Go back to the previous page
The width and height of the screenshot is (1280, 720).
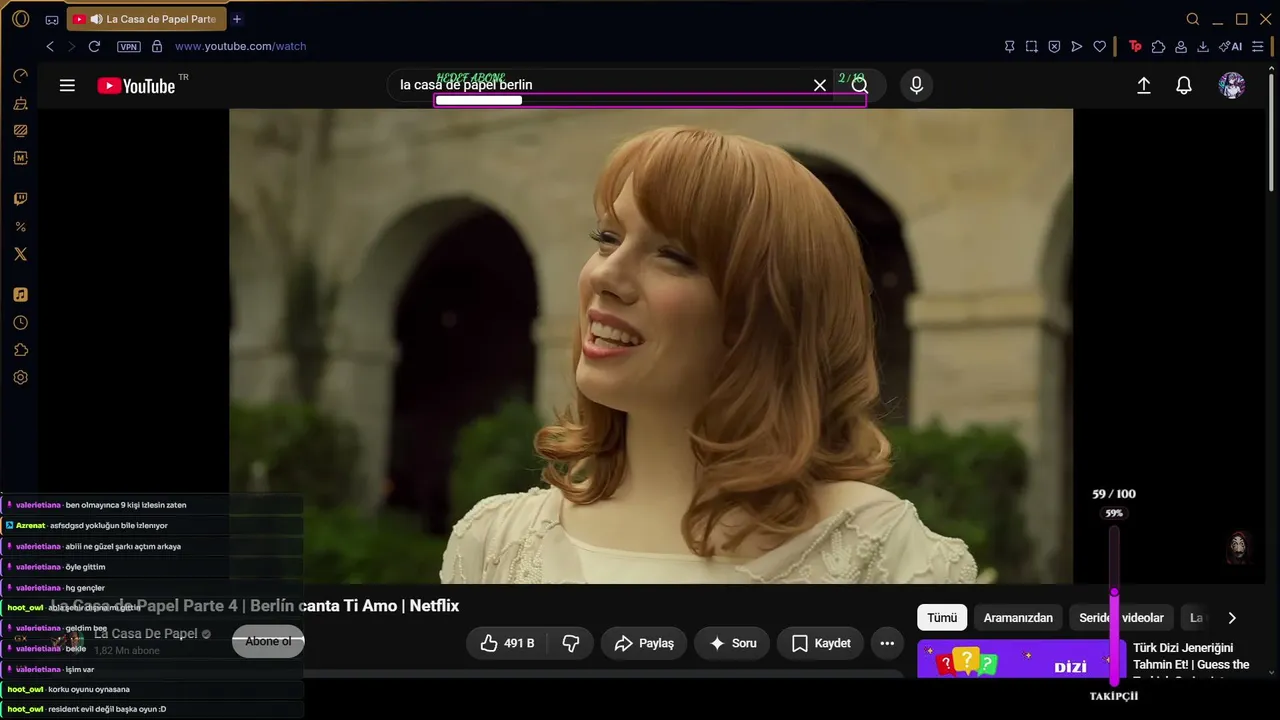50,46
